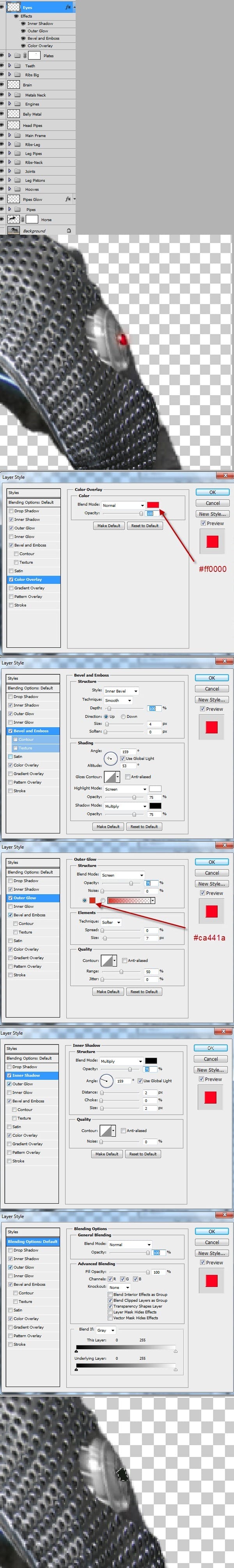Screen dimensions: 234x1568
Task: Click the folder icon of the Teeth group
Action: [17, 66]
